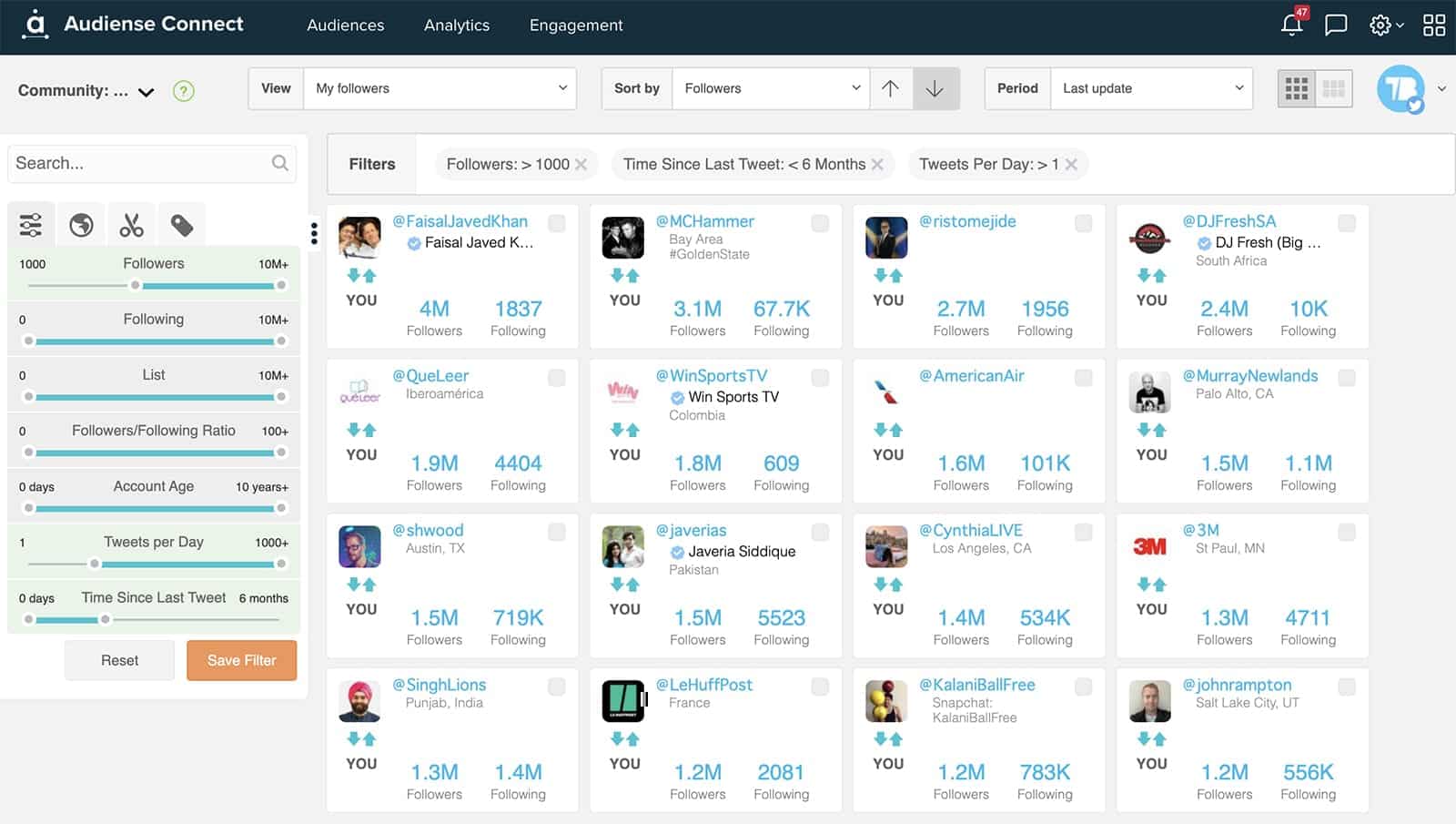1456x824 pixels.
Task: Select the checkbox on @MCHammer's card
Action: pos(819,223)
